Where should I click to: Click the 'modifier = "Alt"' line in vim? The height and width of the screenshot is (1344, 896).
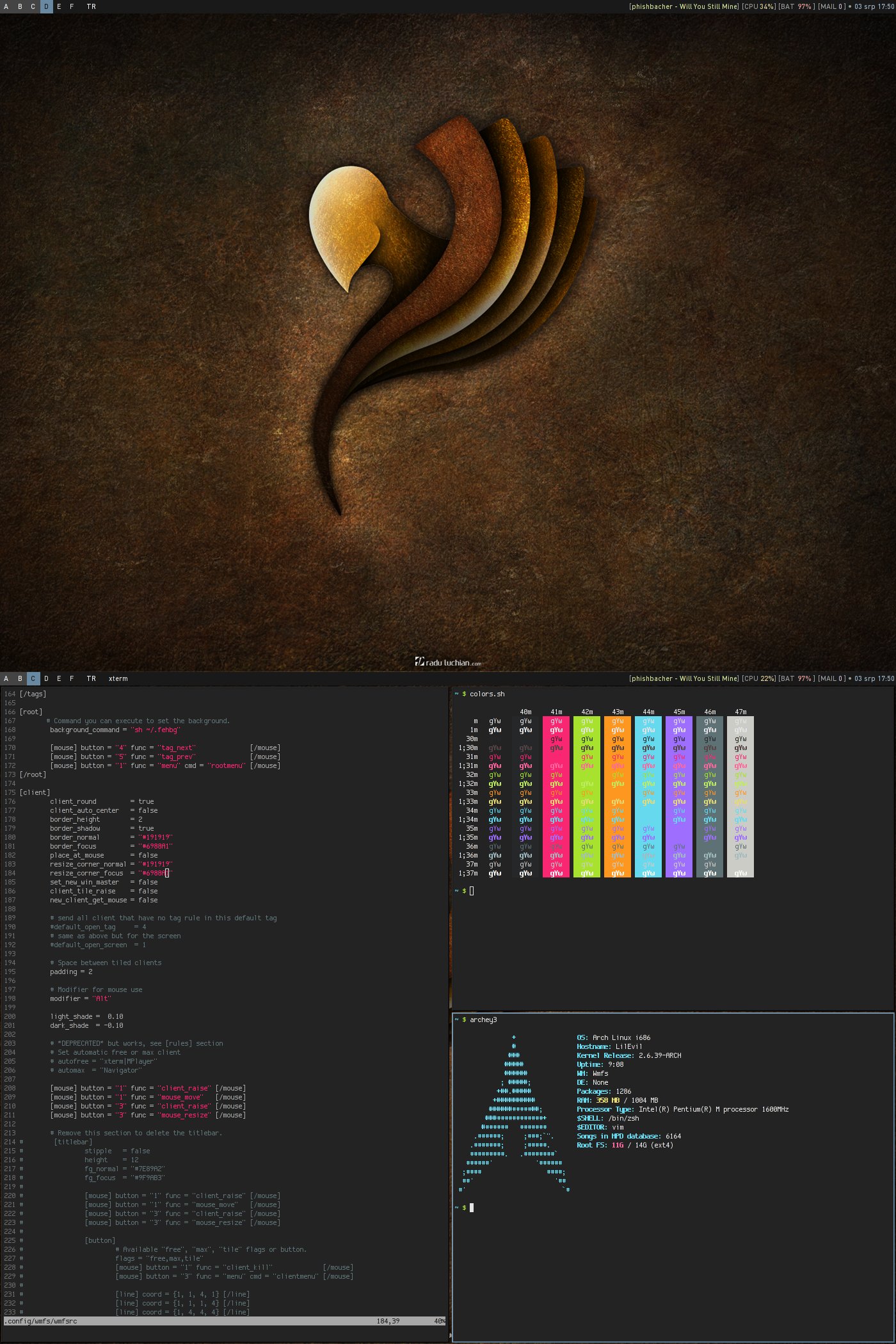click(81, 998)
